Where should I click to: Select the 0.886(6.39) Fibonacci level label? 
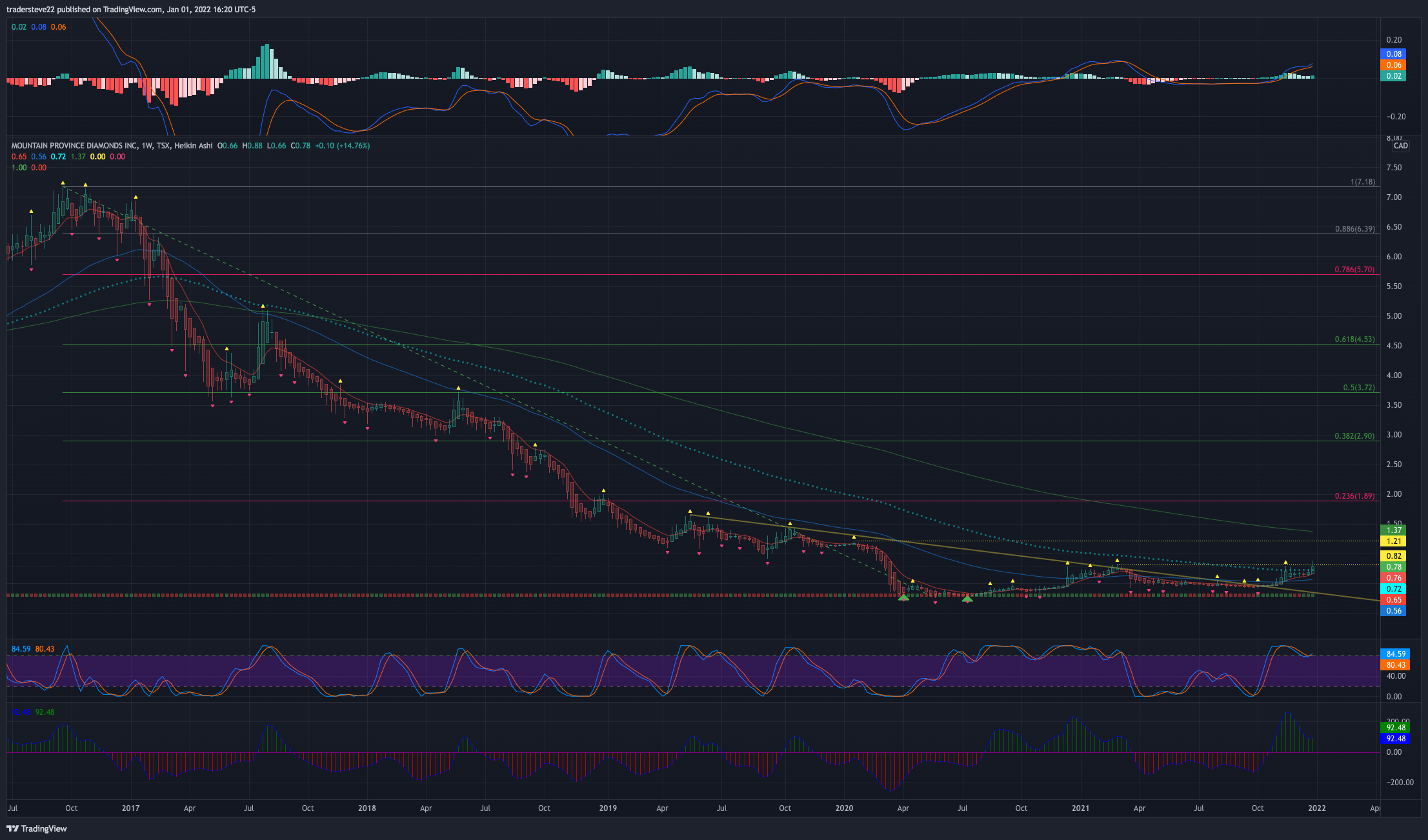pos(1355,229)
